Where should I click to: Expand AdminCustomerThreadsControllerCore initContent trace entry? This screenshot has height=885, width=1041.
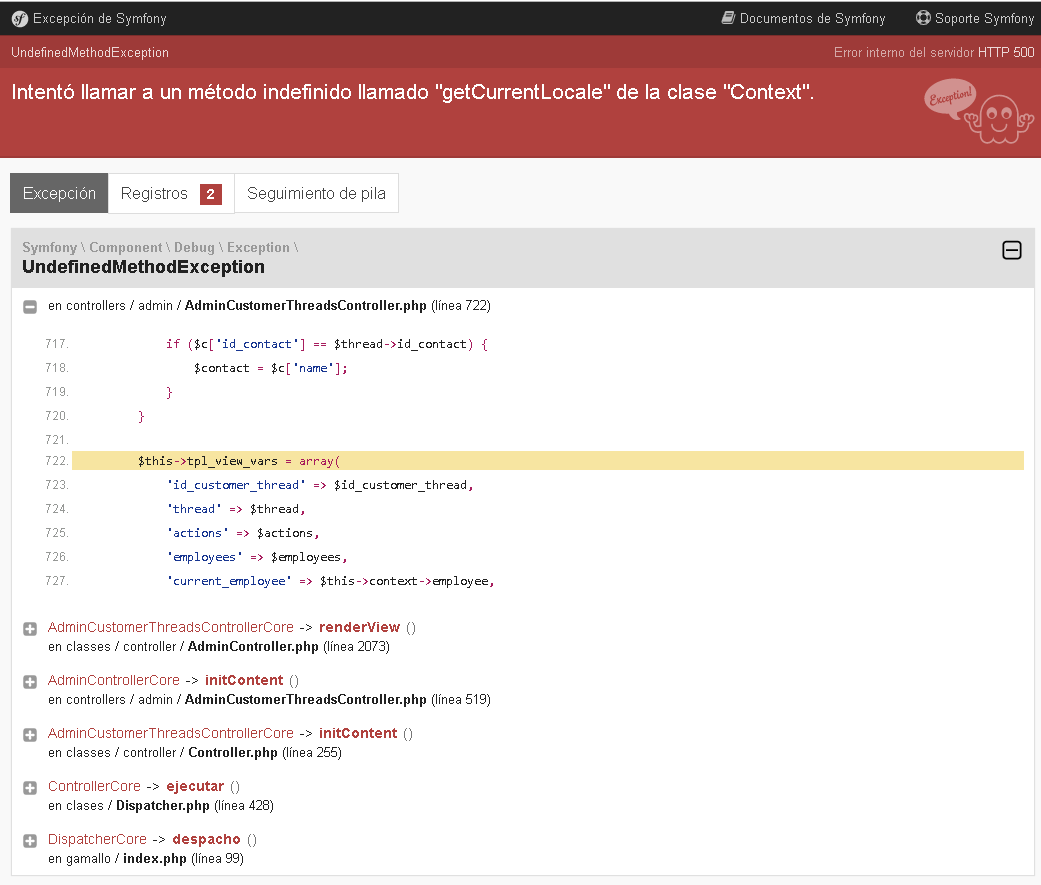30,735
